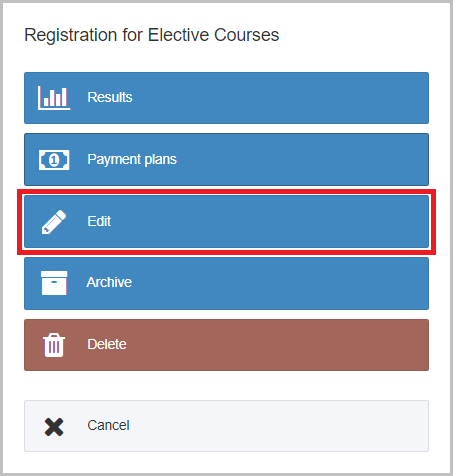Click the "Payment plans" text label
453x476 pixels.
click(132, 159)
